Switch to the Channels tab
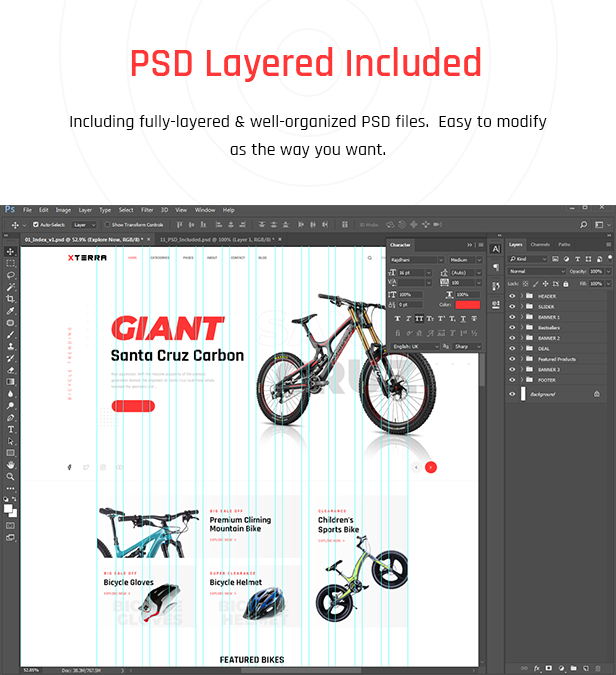 (x=540, y=245)
